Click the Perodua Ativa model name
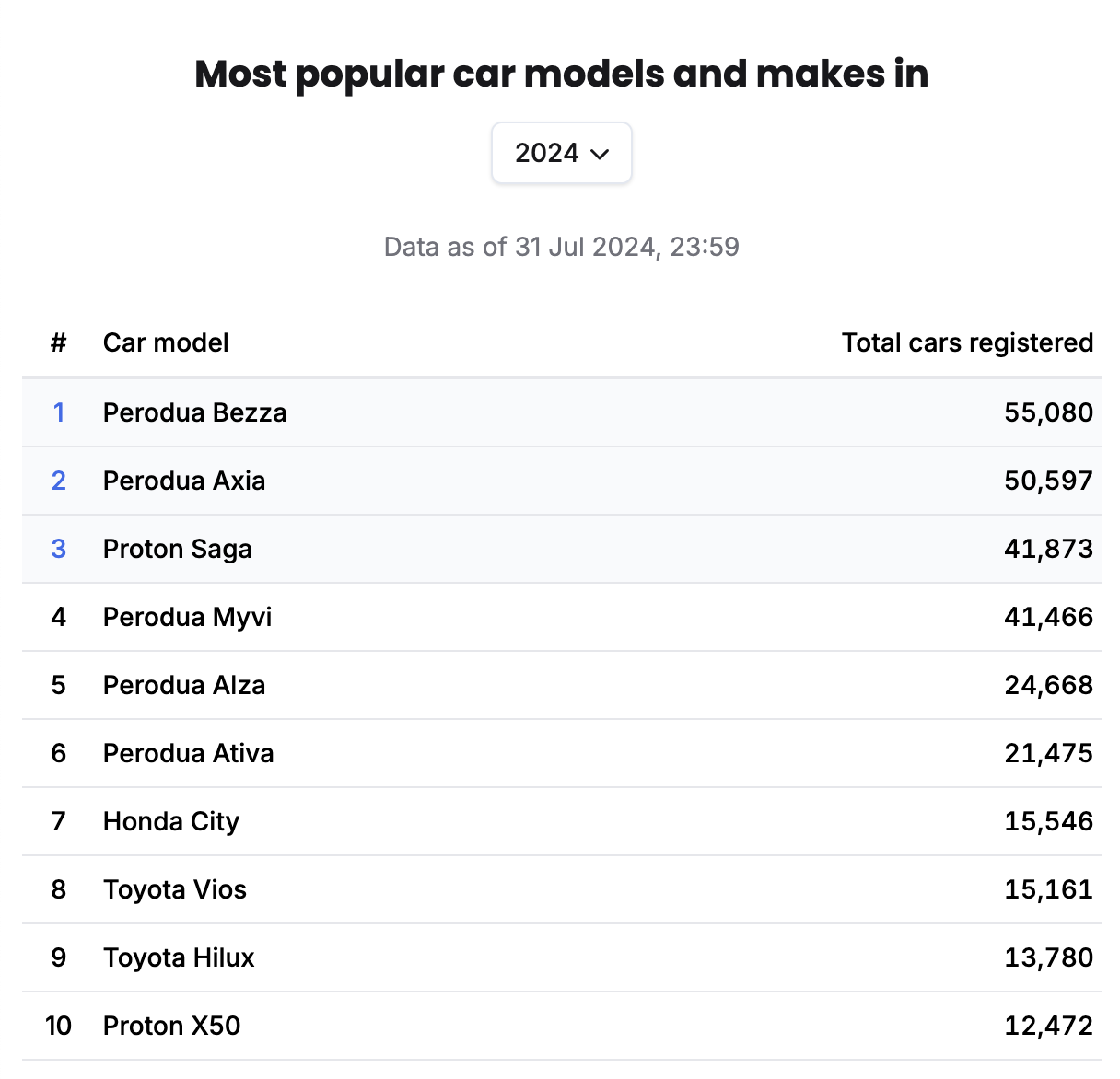 pos(188,753)
